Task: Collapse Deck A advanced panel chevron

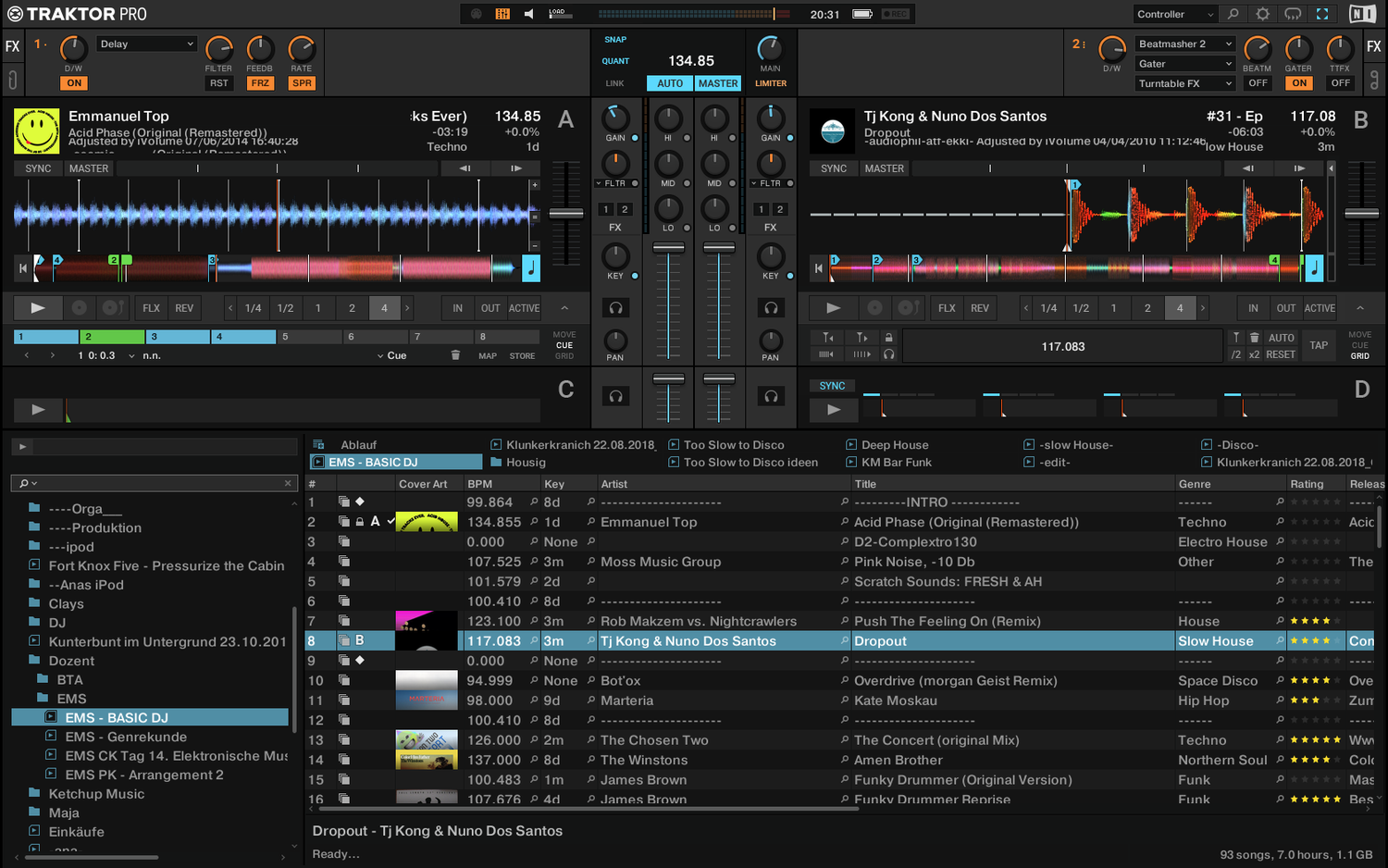Action: 564,308
